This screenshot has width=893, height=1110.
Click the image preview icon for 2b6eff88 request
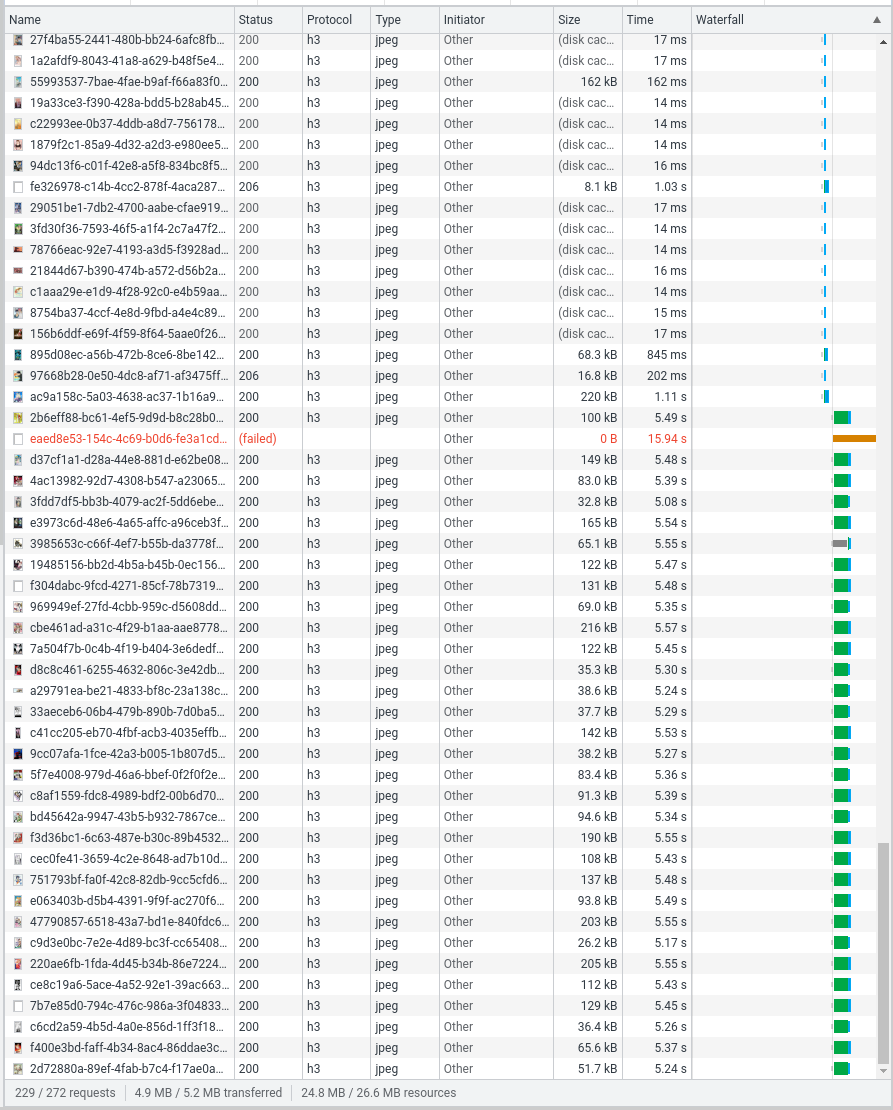17,418
